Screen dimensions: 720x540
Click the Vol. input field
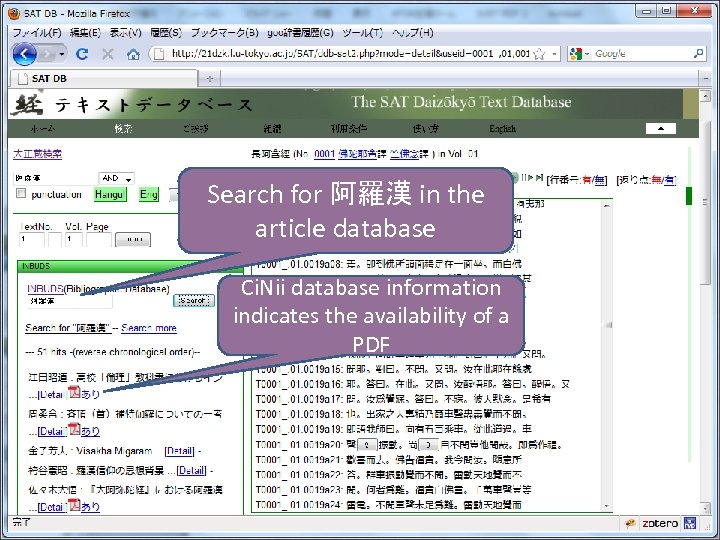point(73,240)
